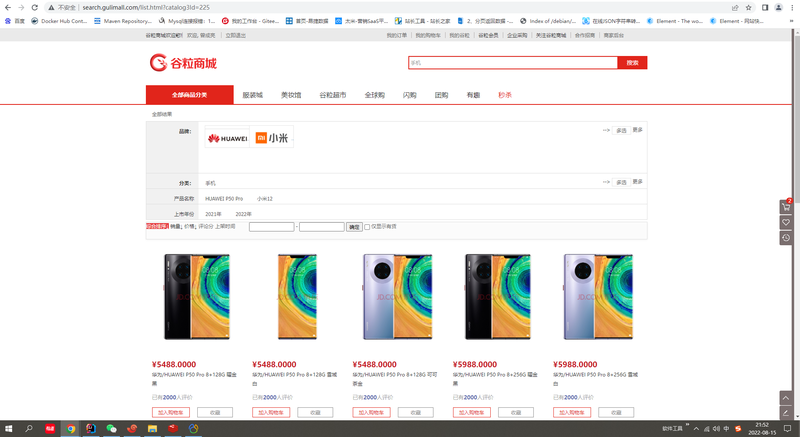
Task: Open the Chrome three-dot menu
Action: [x=792, y=8]
